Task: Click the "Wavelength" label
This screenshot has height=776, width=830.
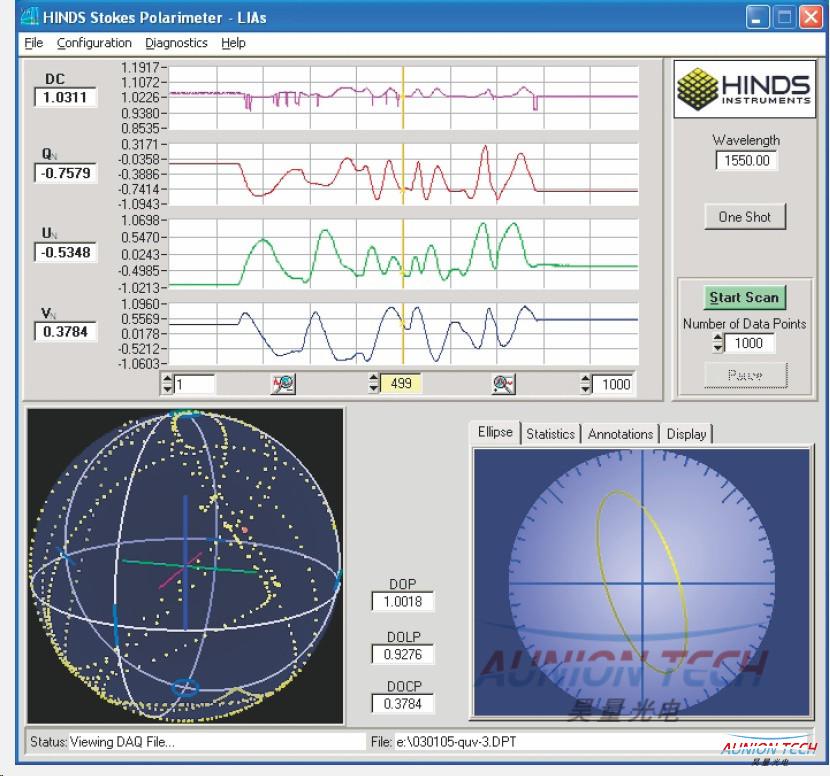Action: point(746,140)
